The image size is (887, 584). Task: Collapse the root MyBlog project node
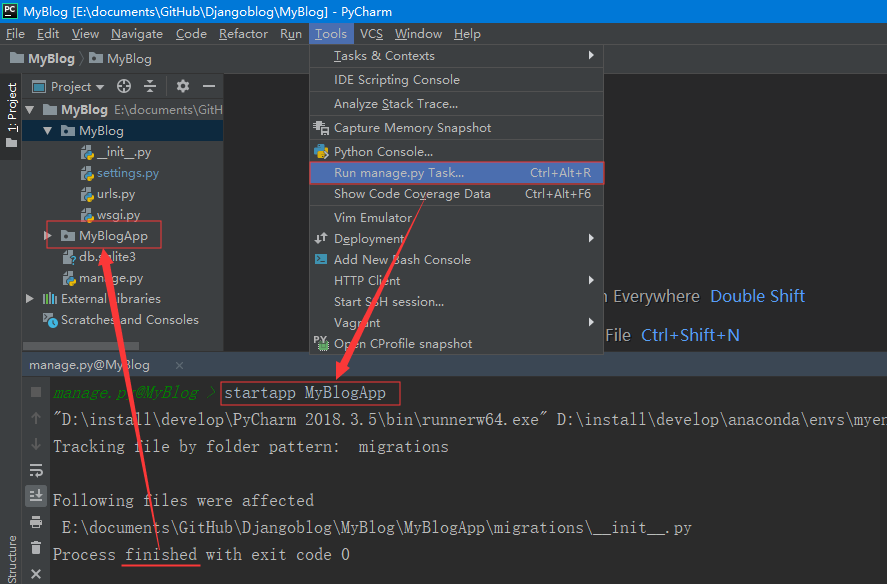click(x=30, y=110)
